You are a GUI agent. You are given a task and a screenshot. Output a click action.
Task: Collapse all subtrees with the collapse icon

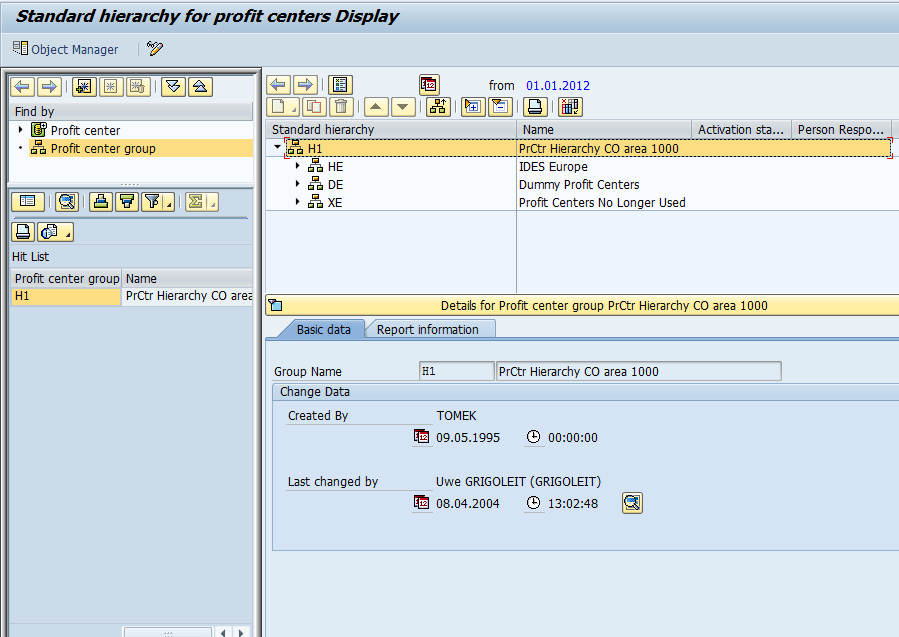click(x=500, y=106)
